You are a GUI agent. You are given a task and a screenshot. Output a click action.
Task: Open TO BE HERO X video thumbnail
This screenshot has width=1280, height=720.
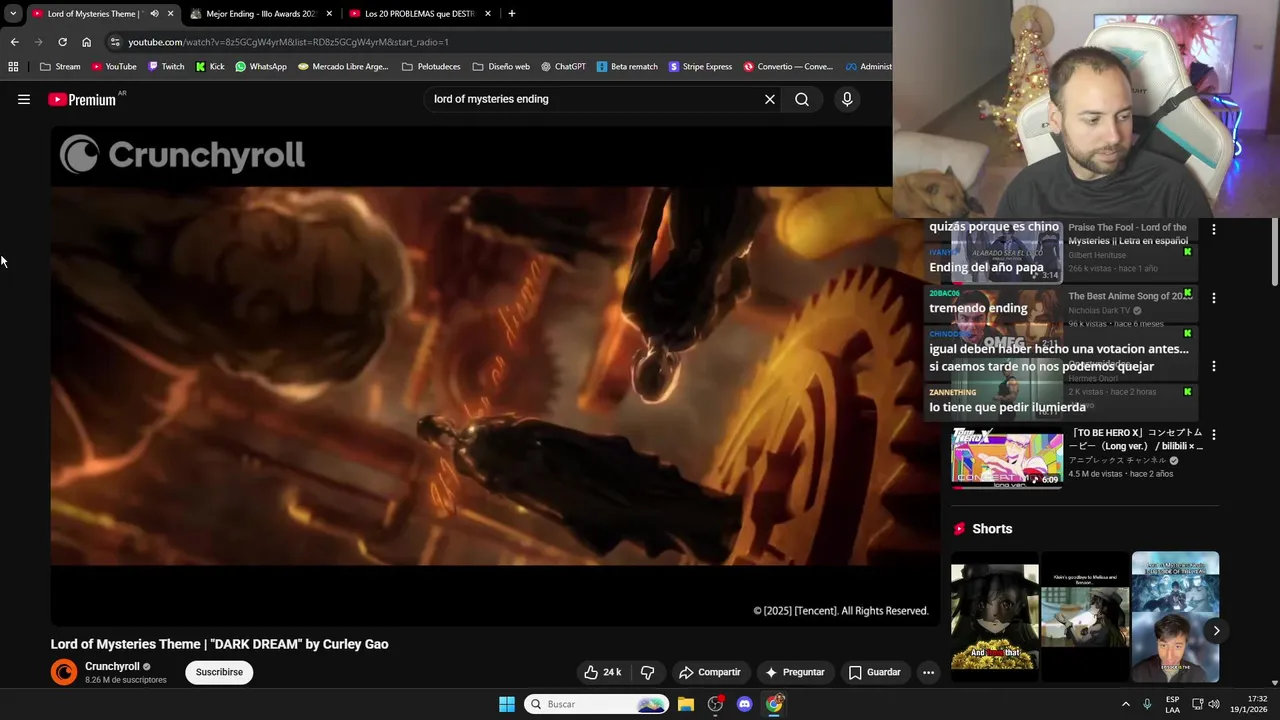(1007, 458)
